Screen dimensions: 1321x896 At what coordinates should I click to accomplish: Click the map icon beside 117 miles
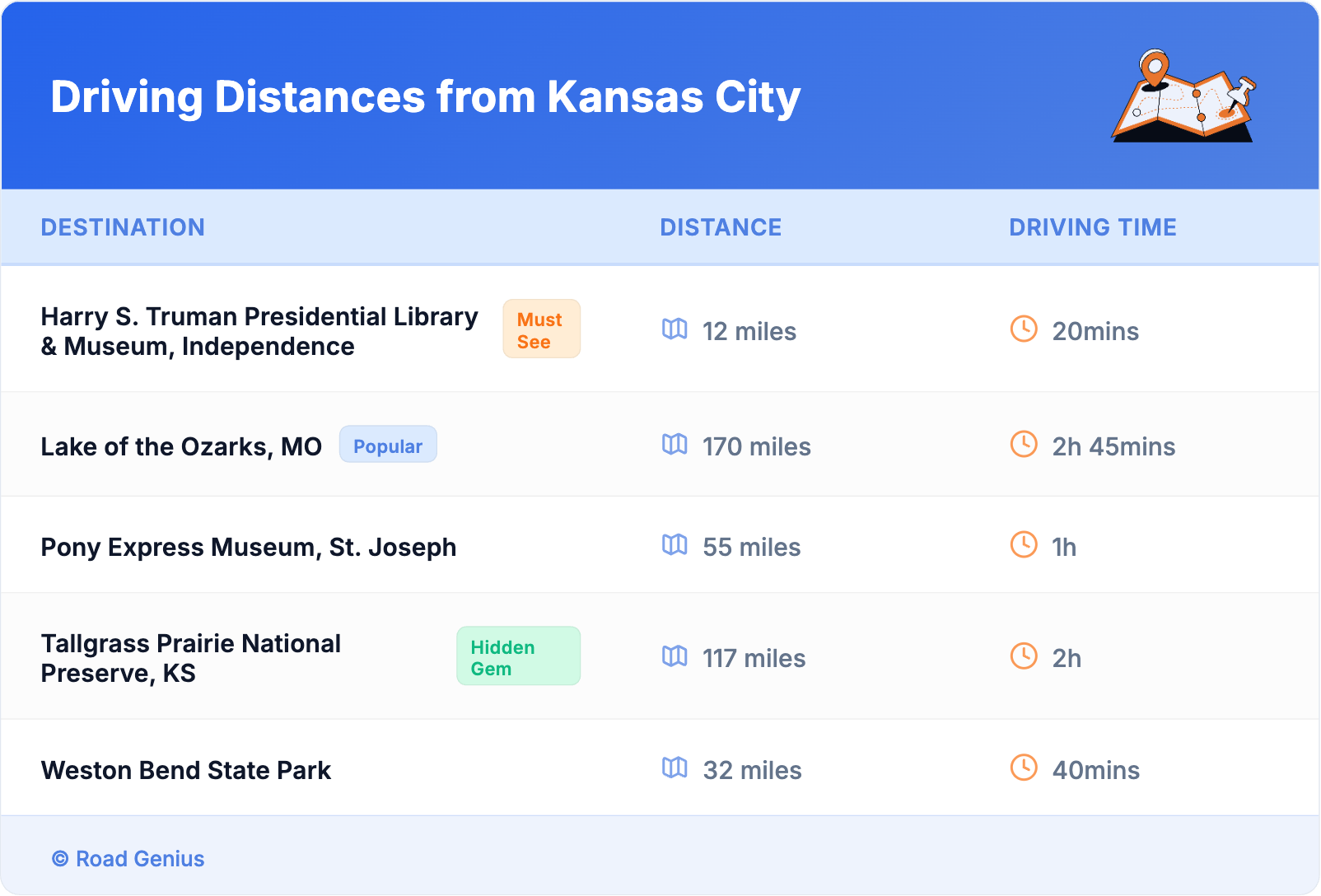tap(675, 656)
